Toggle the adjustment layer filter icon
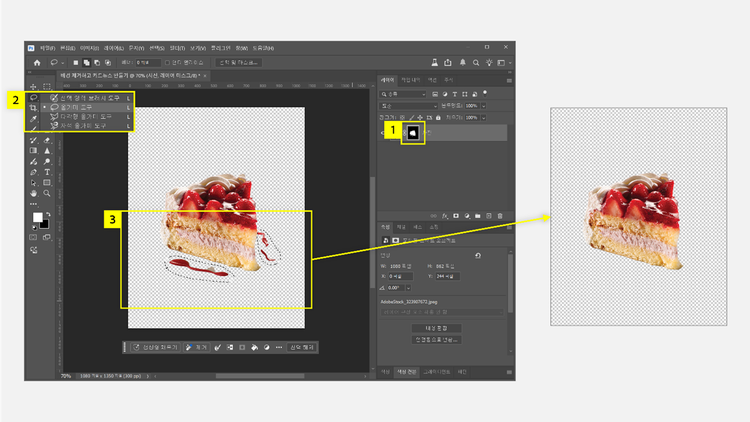750x422 pixels. point(445,94)
